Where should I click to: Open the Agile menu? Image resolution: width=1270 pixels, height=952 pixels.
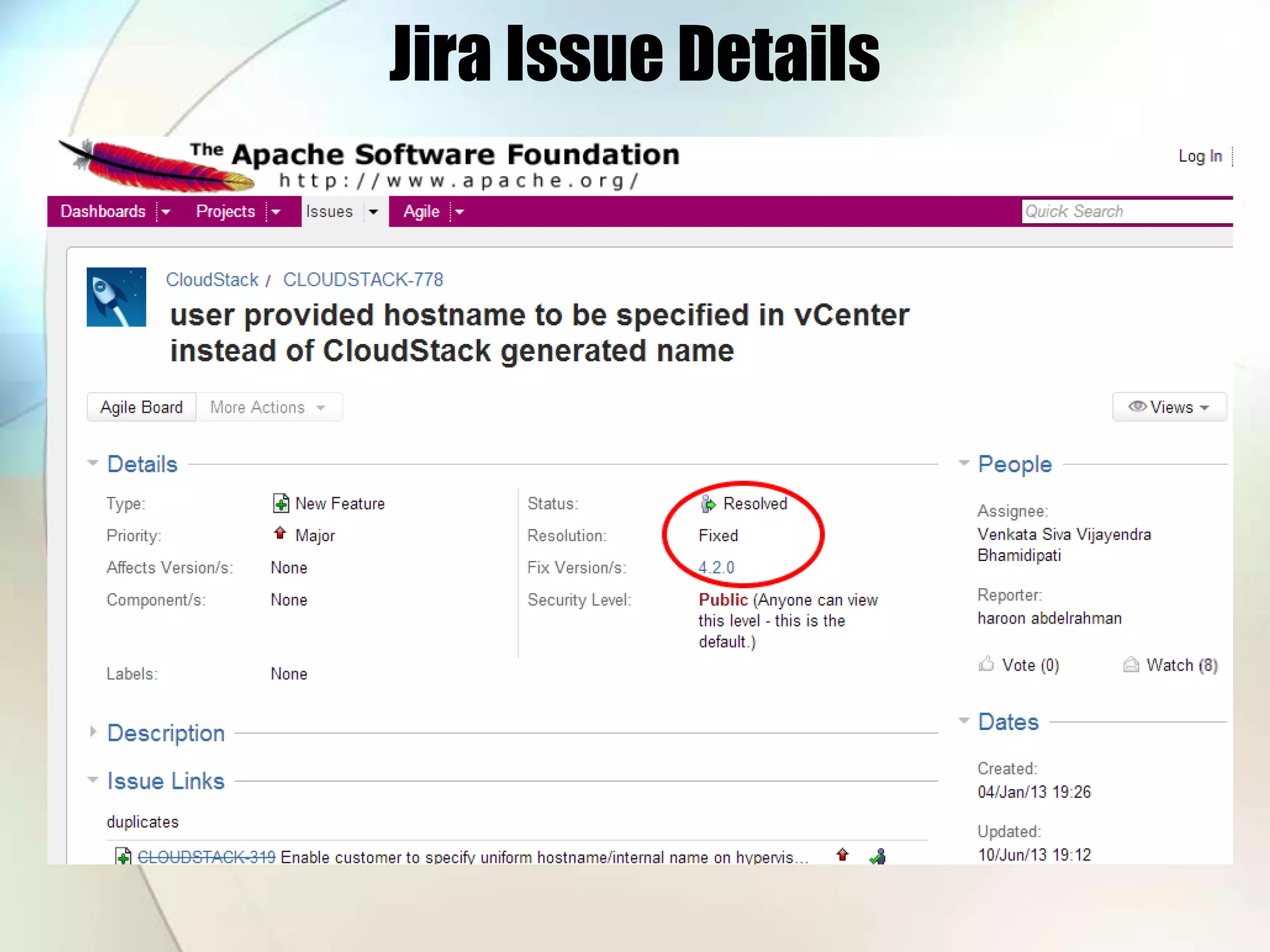coord(422,211)
